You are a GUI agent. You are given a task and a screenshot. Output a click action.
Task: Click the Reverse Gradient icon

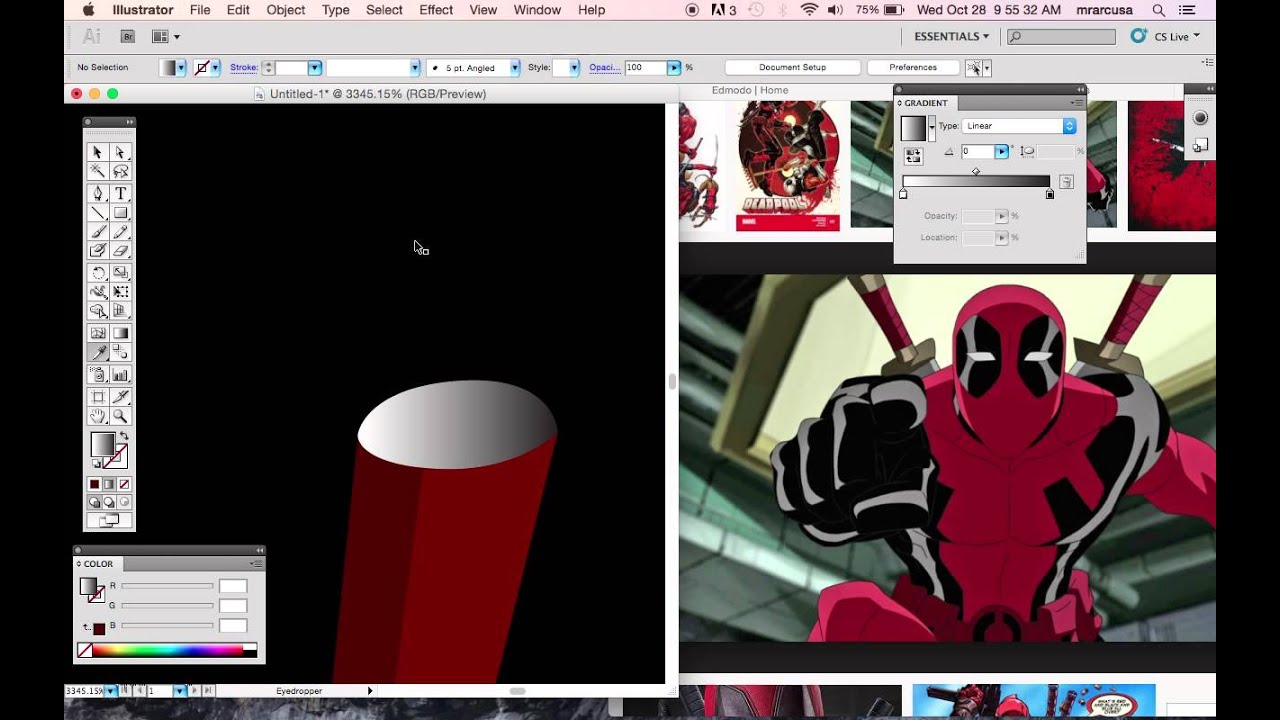point(913,156)
